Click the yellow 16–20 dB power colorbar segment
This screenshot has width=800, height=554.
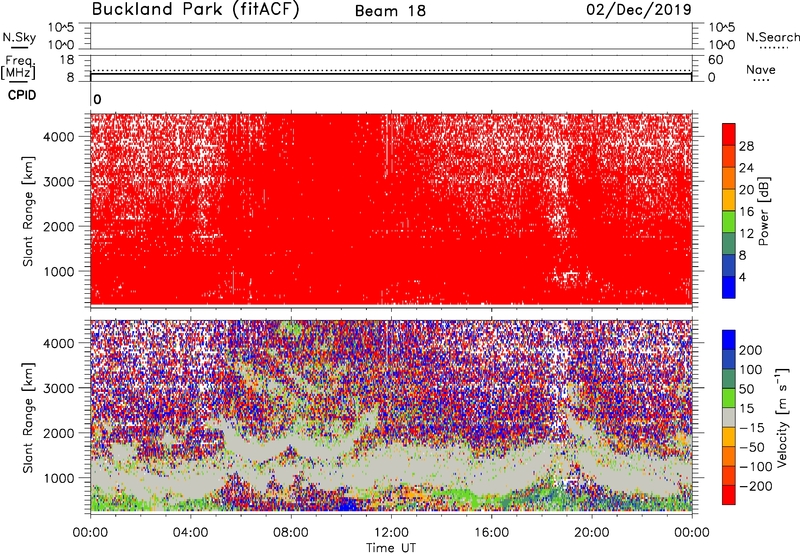coord(729,200)
